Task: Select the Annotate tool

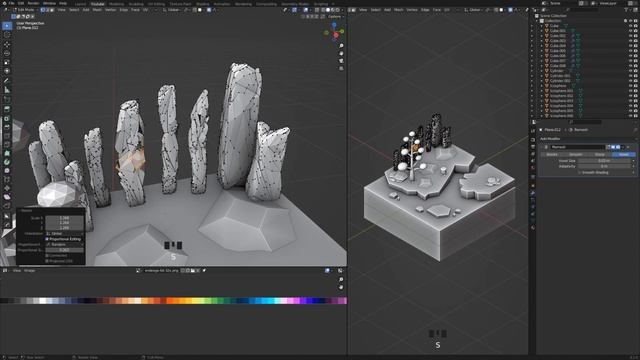Action: pos(7,81)
